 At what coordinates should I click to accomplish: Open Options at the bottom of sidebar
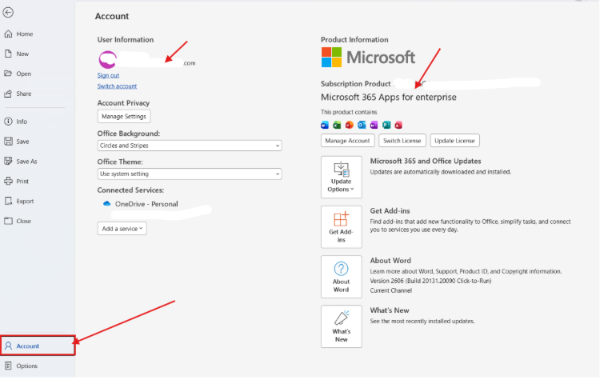[x=21, y=366]
